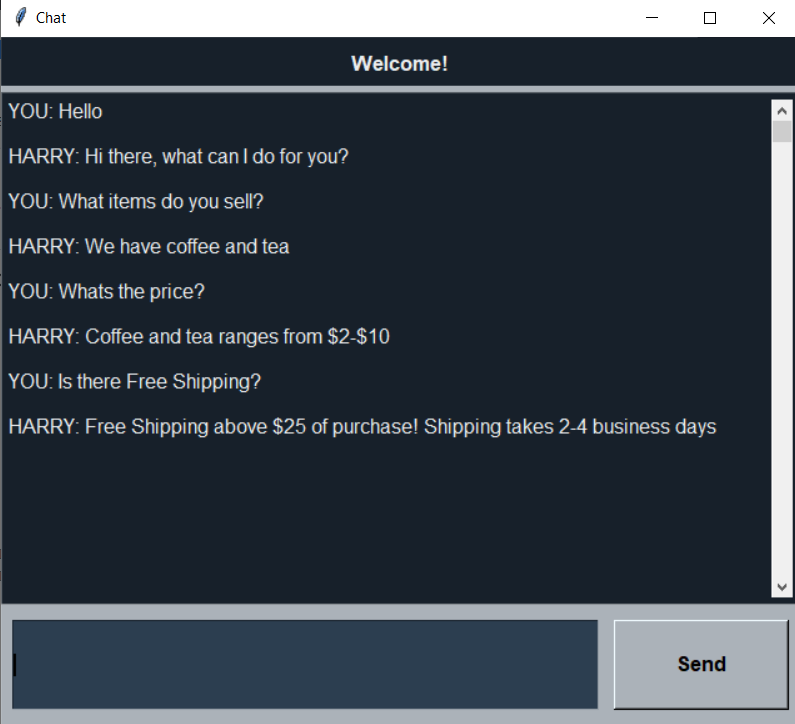Click the scrollbar down arrow

782,587
